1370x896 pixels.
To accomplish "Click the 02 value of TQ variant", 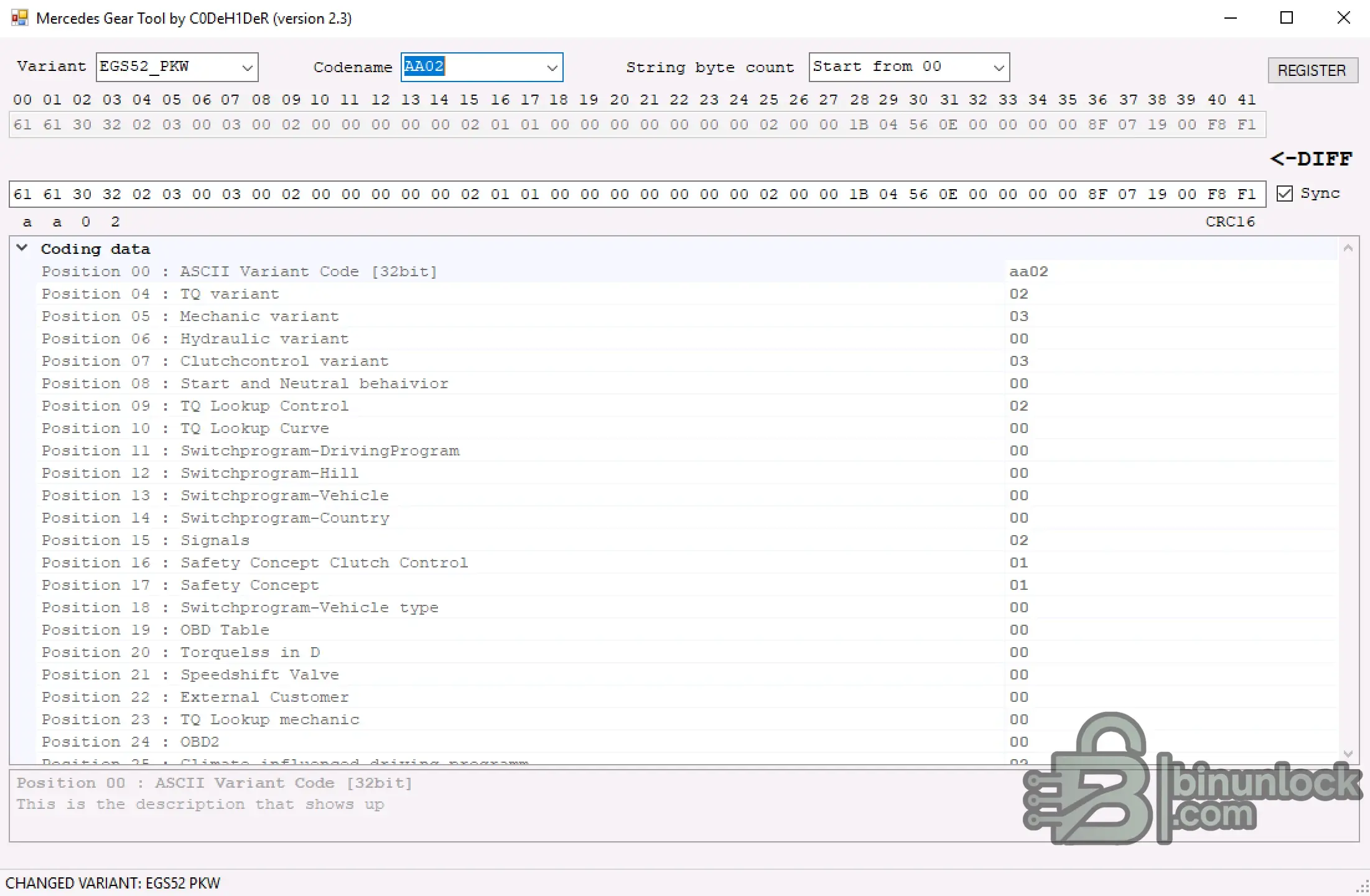I will 1018,294.
